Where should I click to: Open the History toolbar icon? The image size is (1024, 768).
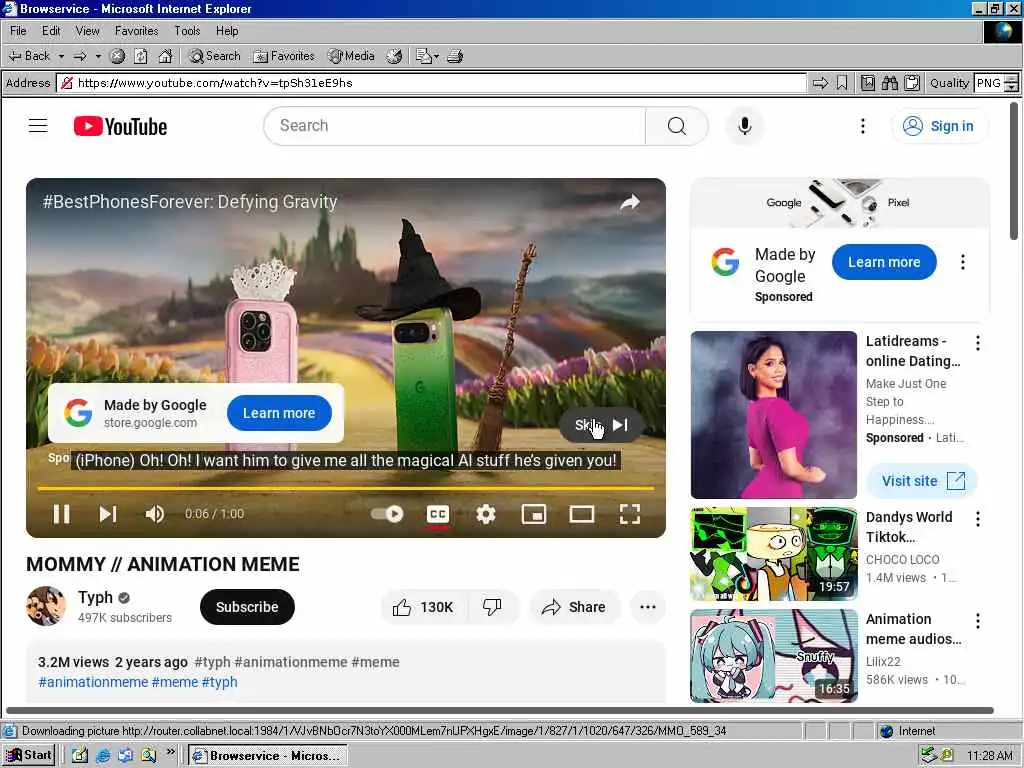tap(394, 56)
